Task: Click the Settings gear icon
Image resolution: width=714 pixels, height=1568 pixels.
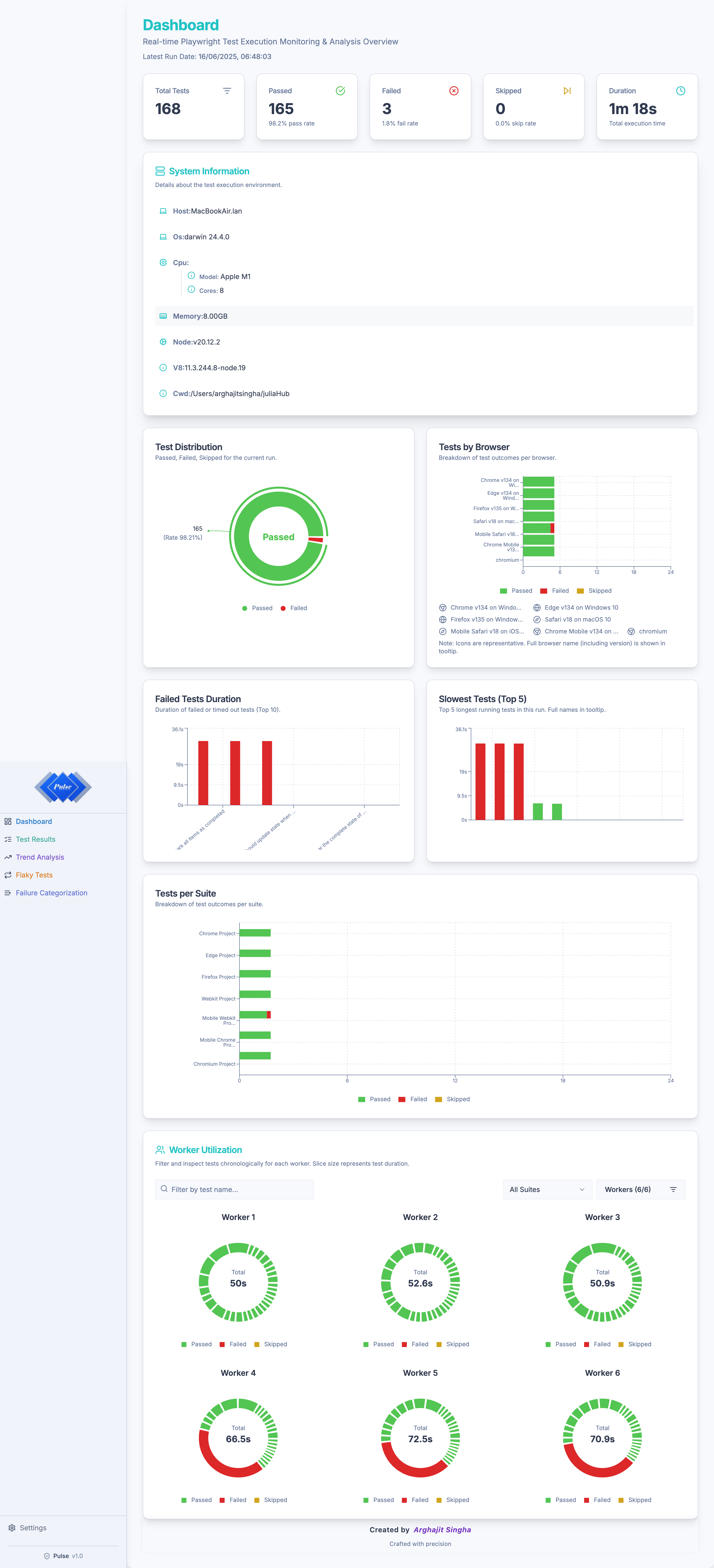Action: [12, 1527]
